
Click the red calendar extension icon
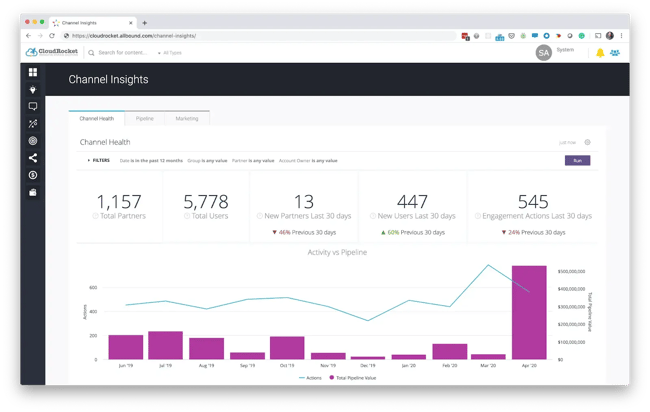coord(465,36)
